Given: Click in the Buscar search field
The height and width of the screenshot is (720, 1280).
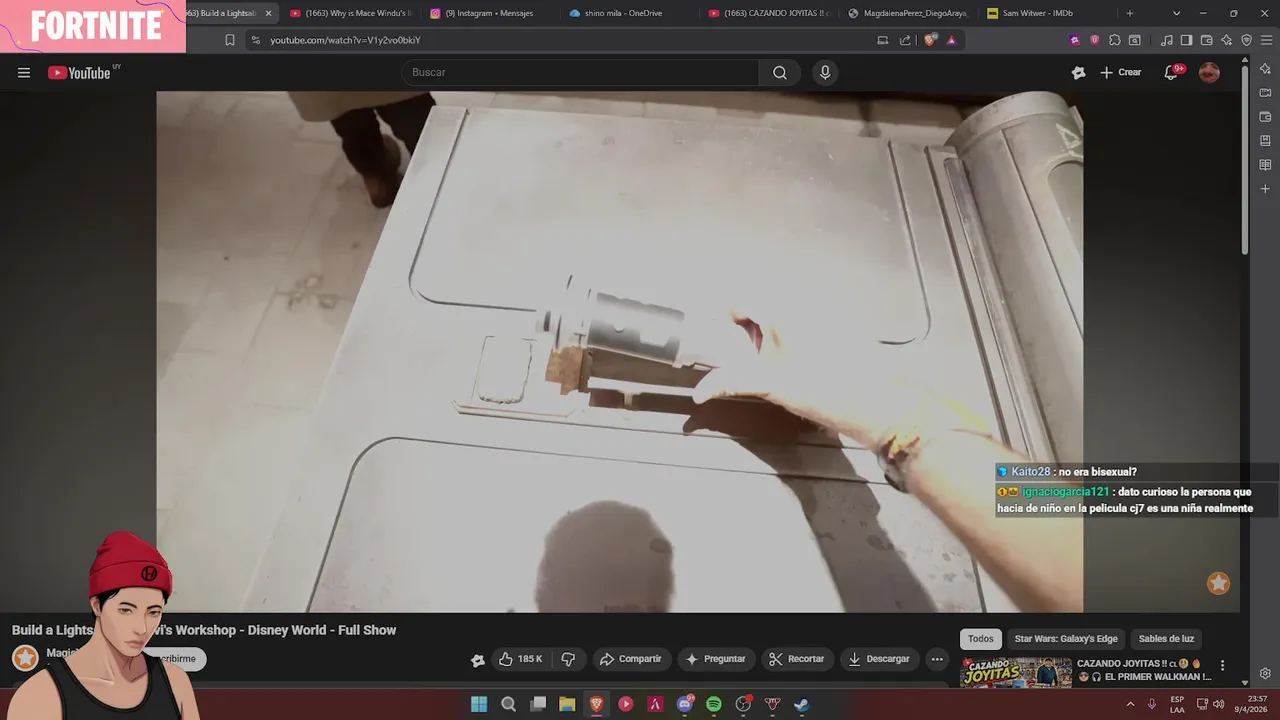Looking at the screenshot, I should click(580, 72).
